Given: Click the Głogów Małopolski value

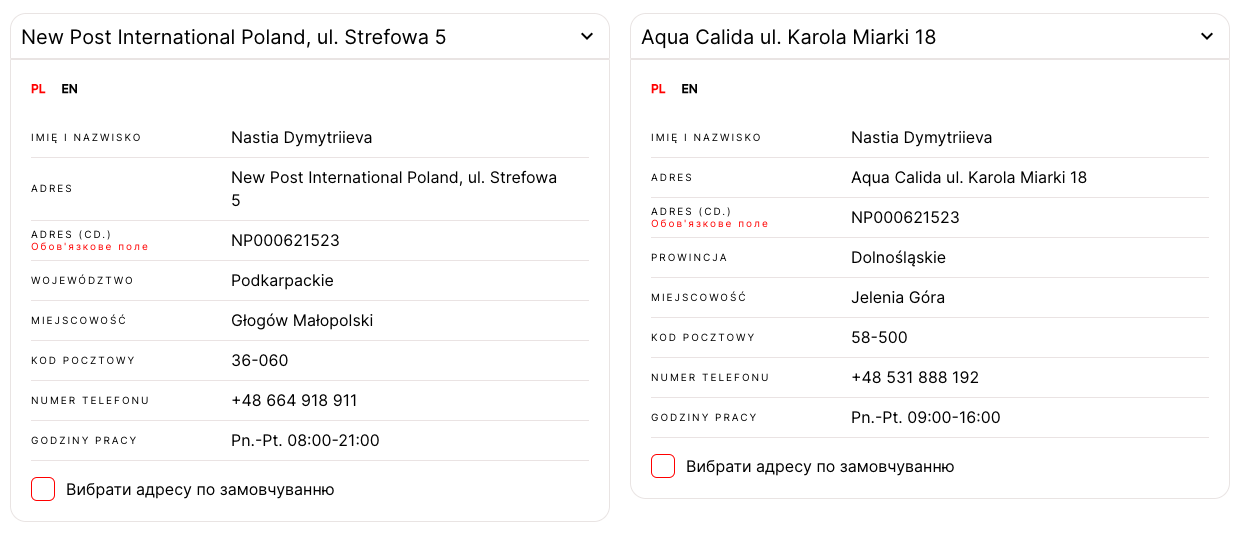Looking at the screenshot, I should point(302,321).
